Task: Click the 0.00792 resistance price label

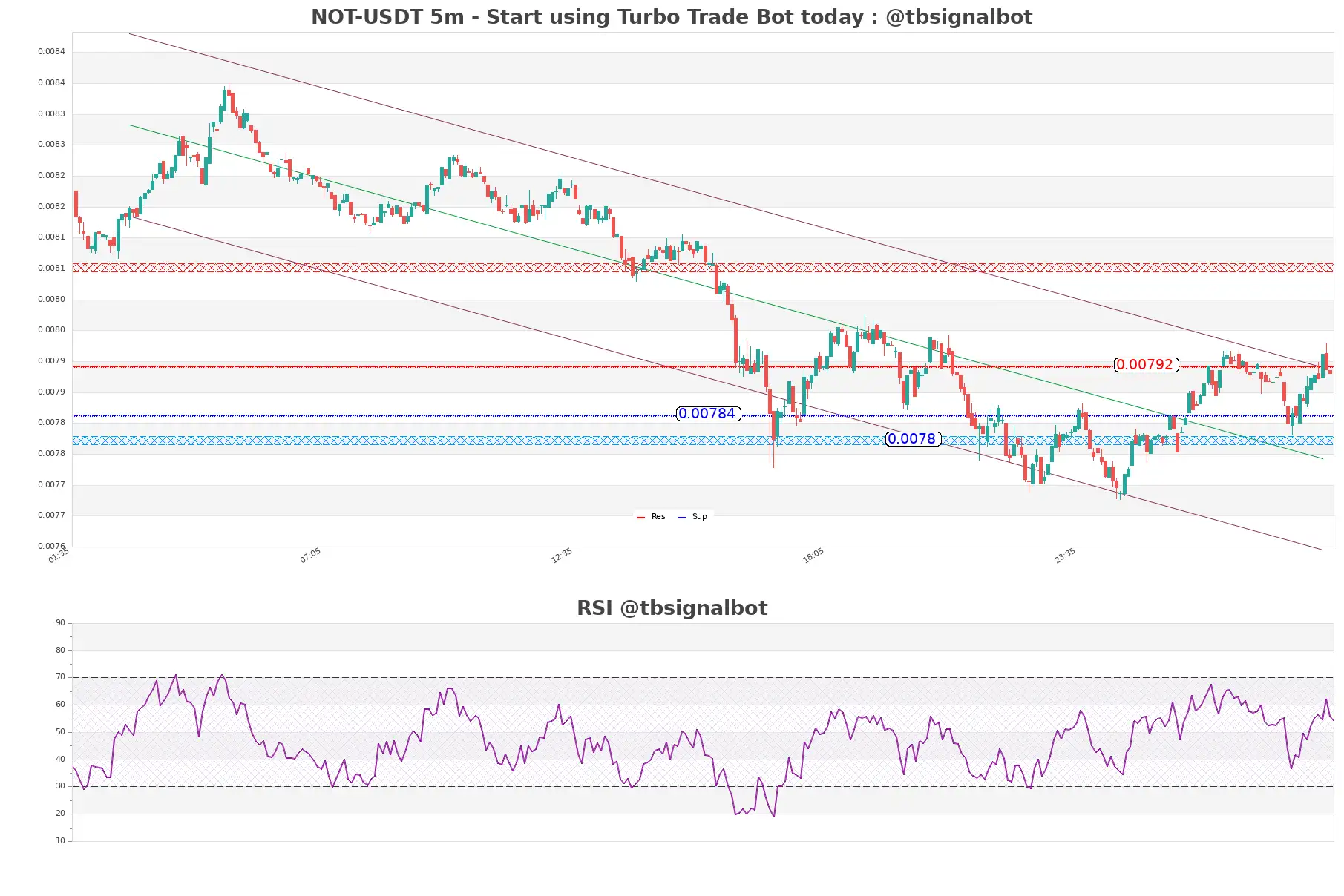Action: [1146, 365]
